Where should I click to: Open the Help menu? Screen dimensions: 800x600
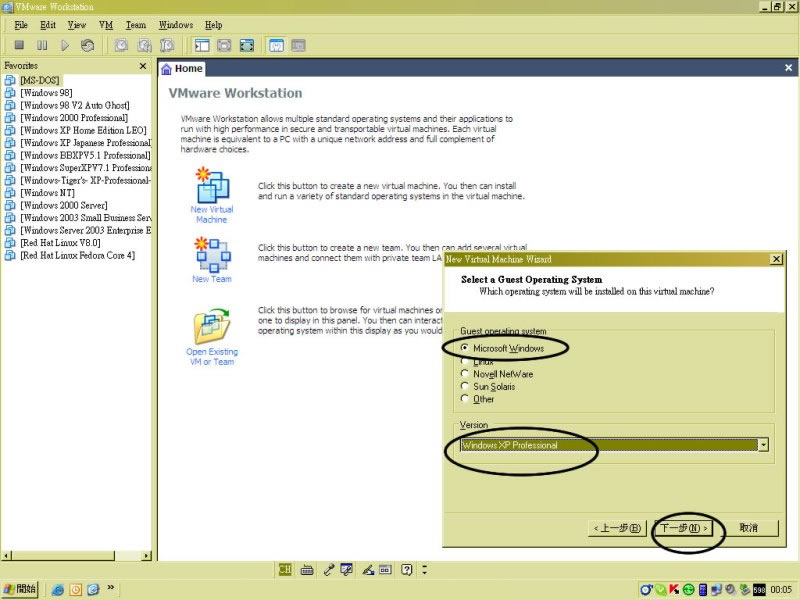[x=214, y=24]
